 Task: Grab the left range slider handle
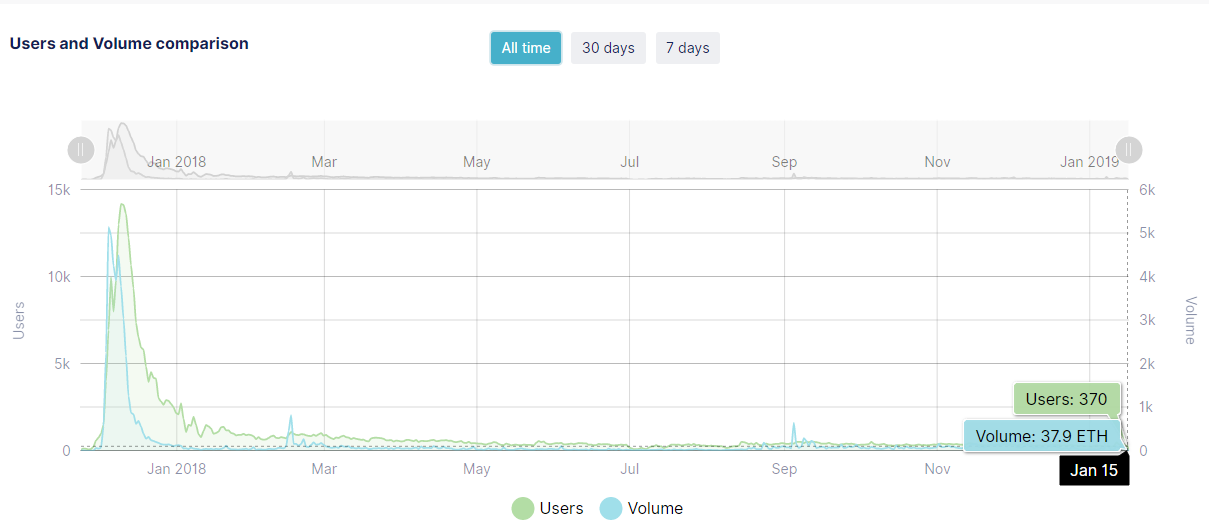(x=81, y=150)
